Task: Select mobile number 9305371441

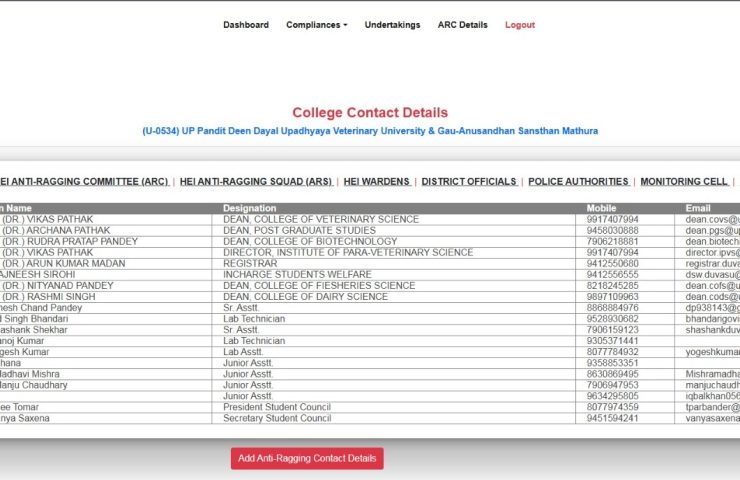Action: (625, 341)
